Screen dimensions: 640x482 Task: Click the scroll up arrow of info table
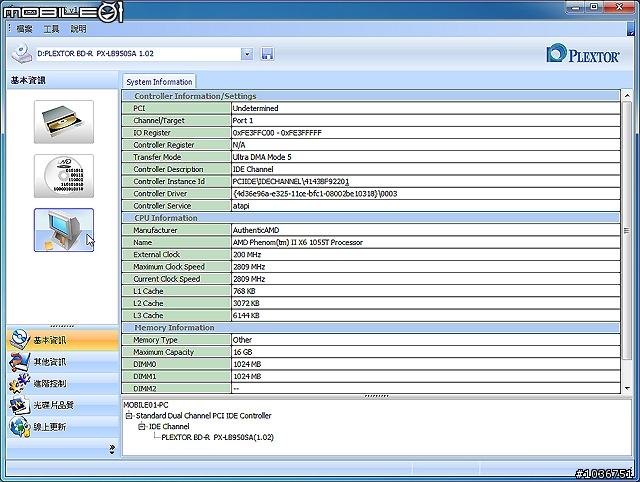point(627,96)
